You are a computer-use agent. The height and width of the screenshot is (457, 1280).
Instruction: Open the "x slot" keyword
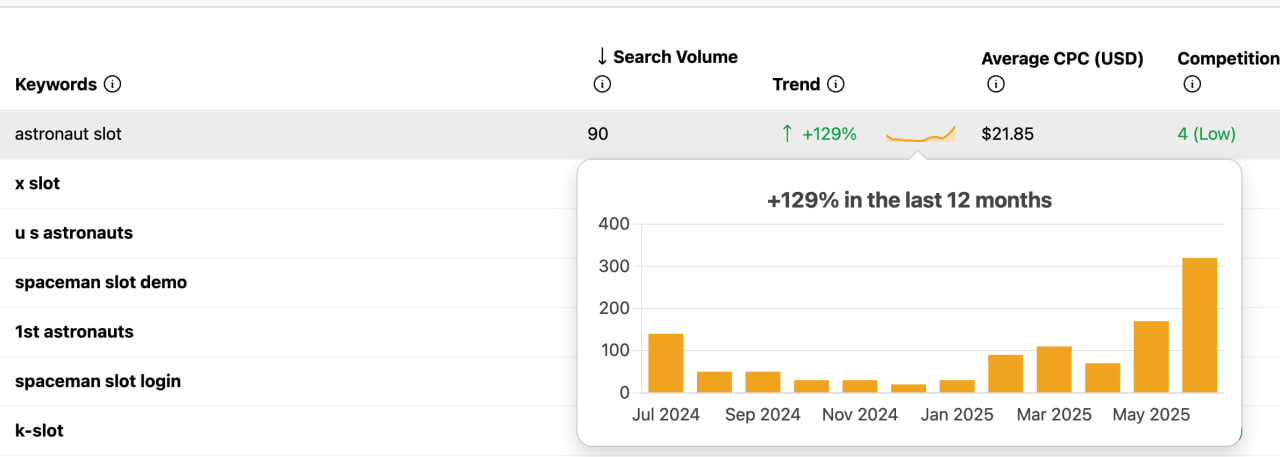37,184
